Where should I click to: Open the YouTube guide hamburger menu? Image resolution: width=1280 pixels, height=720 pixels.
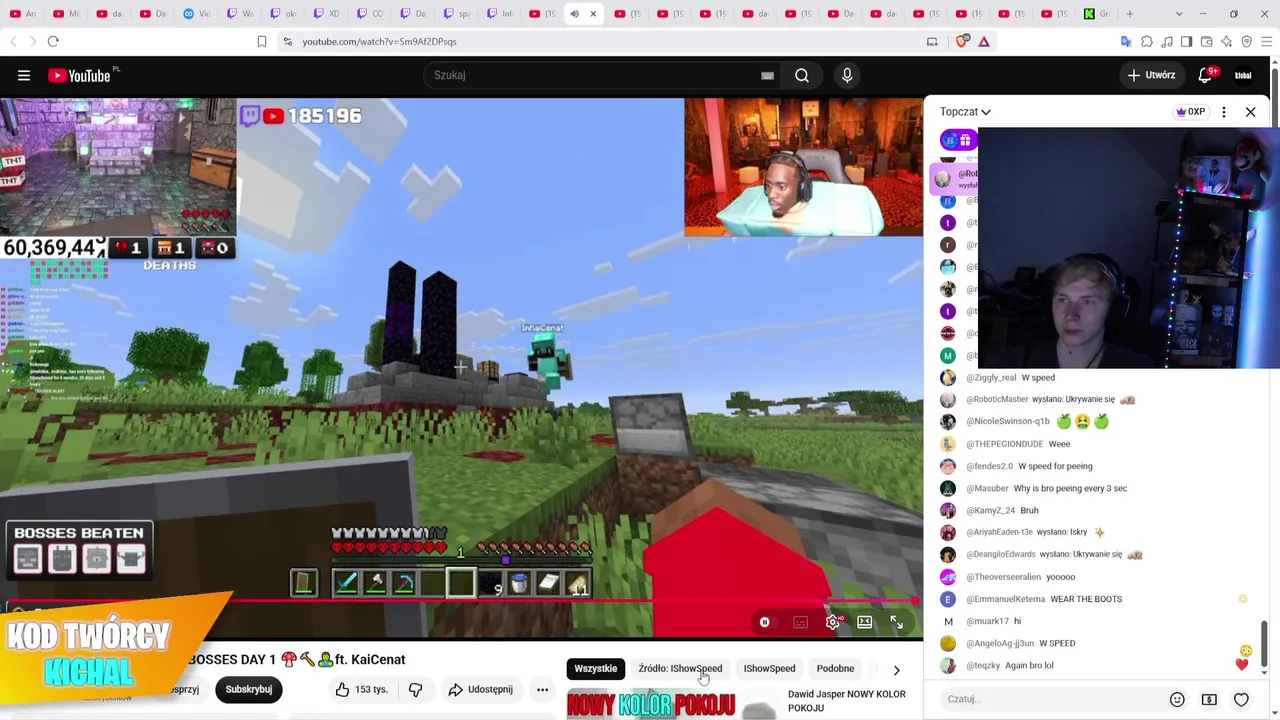pos(24,75)
